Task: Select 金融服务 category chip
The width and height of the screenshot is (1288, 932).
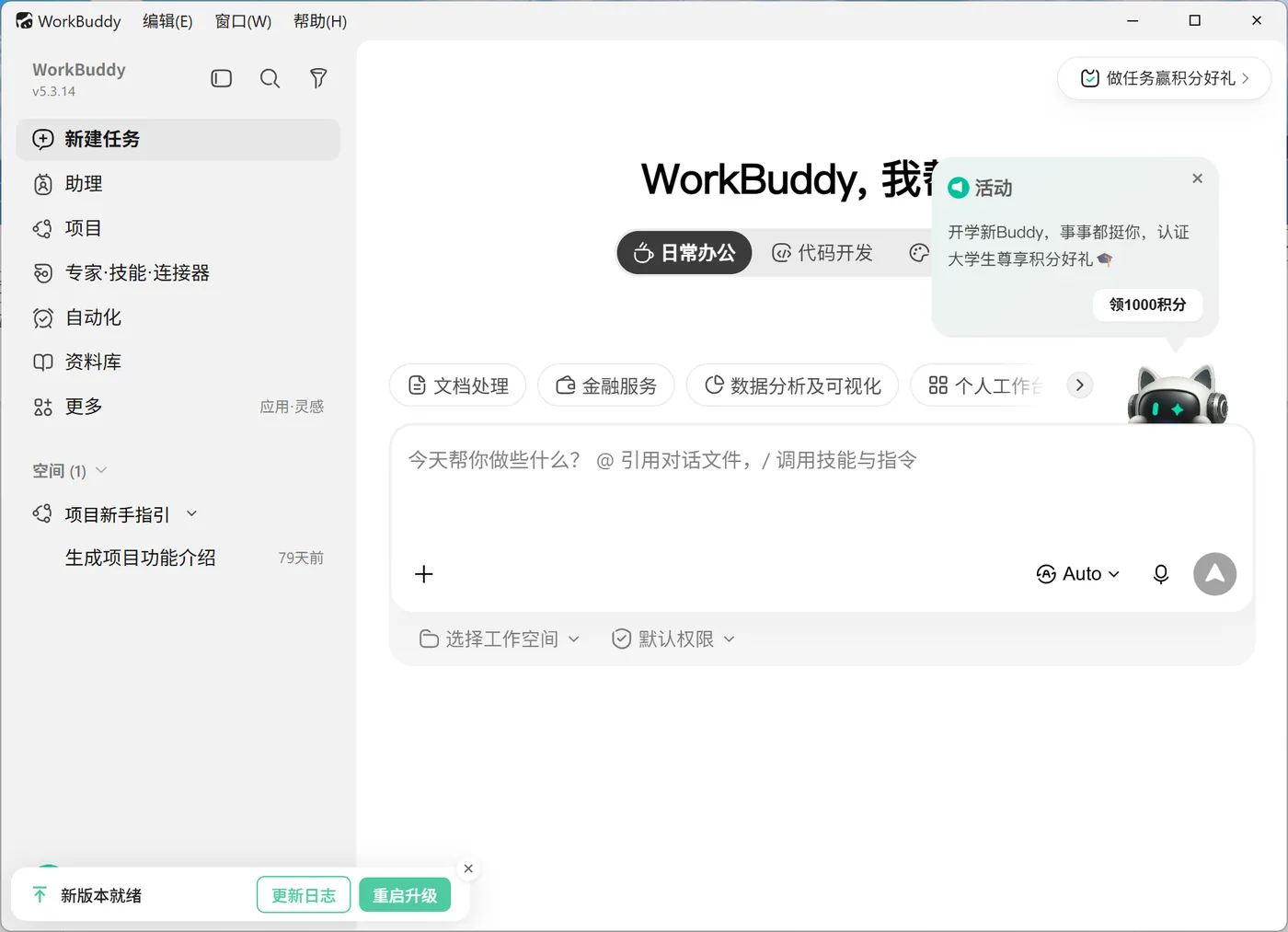Action: tap(606, 385)
